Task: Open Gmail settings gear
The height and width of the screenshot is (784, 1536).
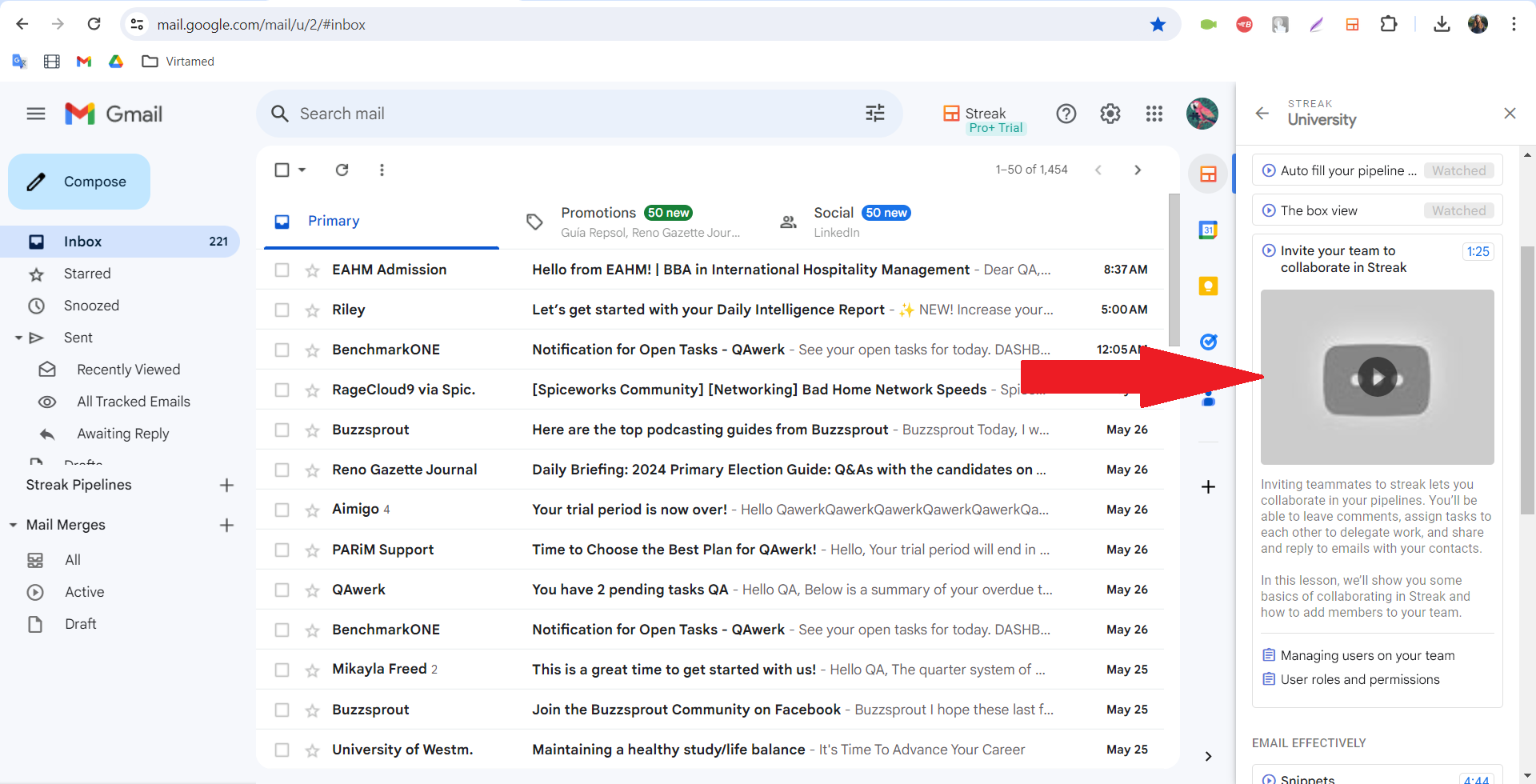Action: tap(1110, 114)
